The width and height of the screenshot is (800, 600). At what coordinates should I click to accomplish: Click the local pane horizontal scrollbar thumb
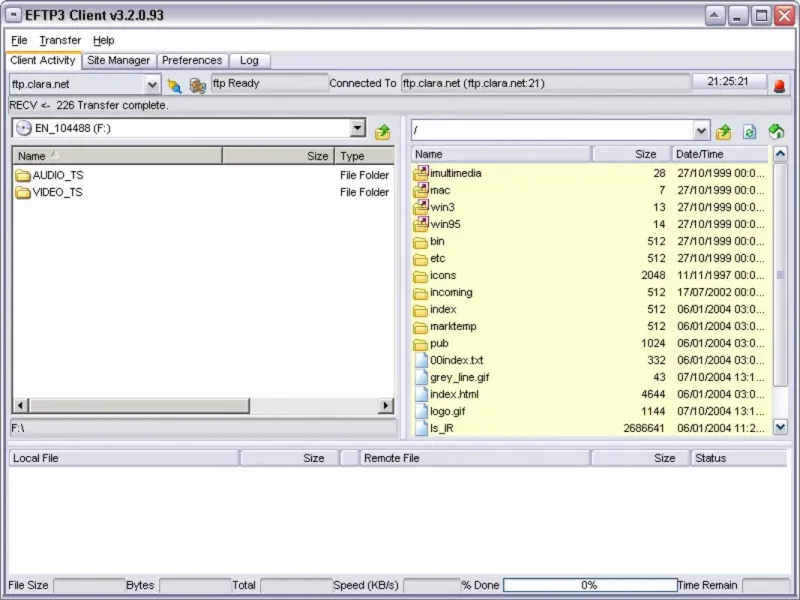click(139, 406)
